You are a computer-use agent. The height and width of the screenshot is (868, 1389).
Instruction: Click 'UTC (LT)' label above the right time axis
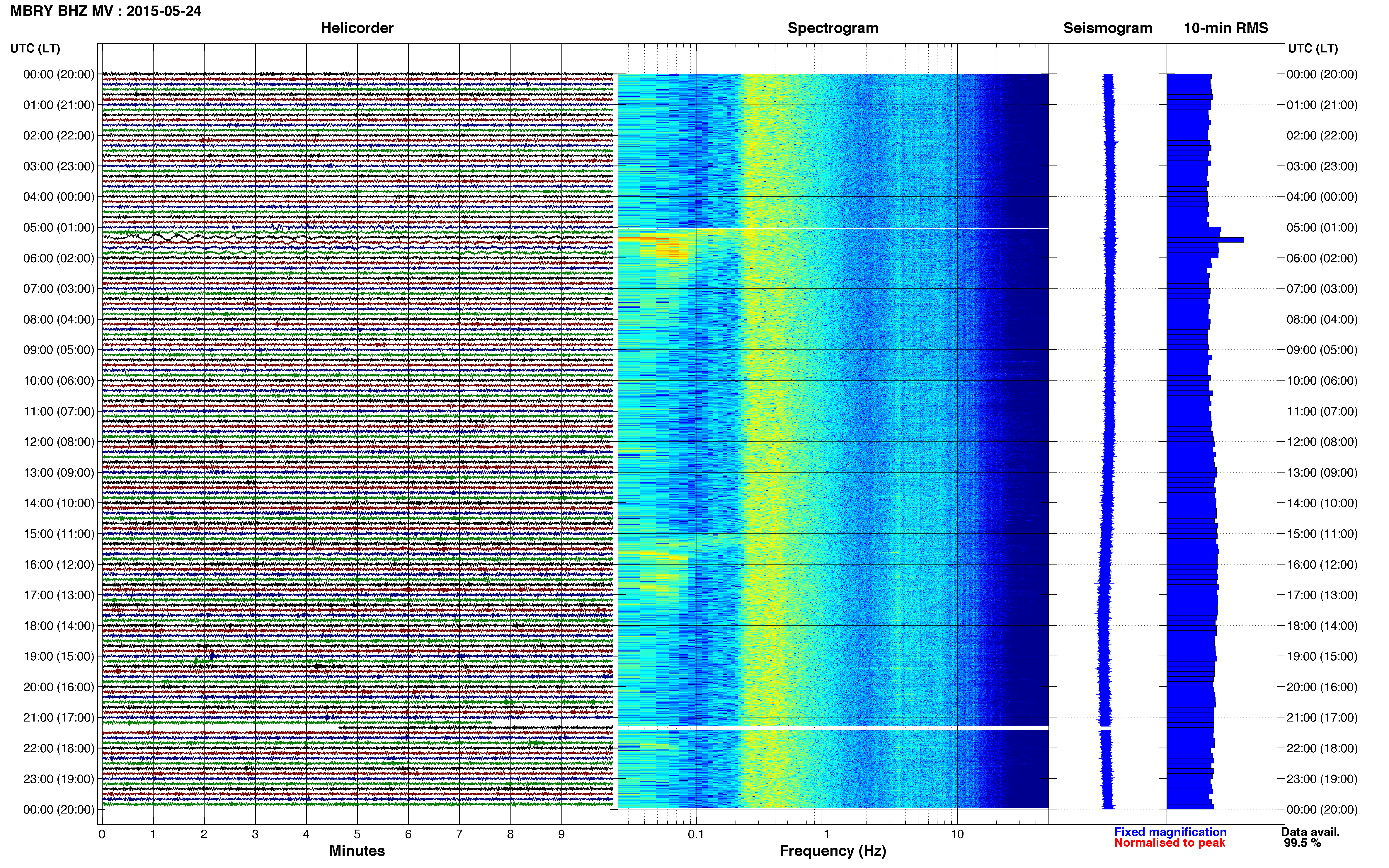(1313, 48)
